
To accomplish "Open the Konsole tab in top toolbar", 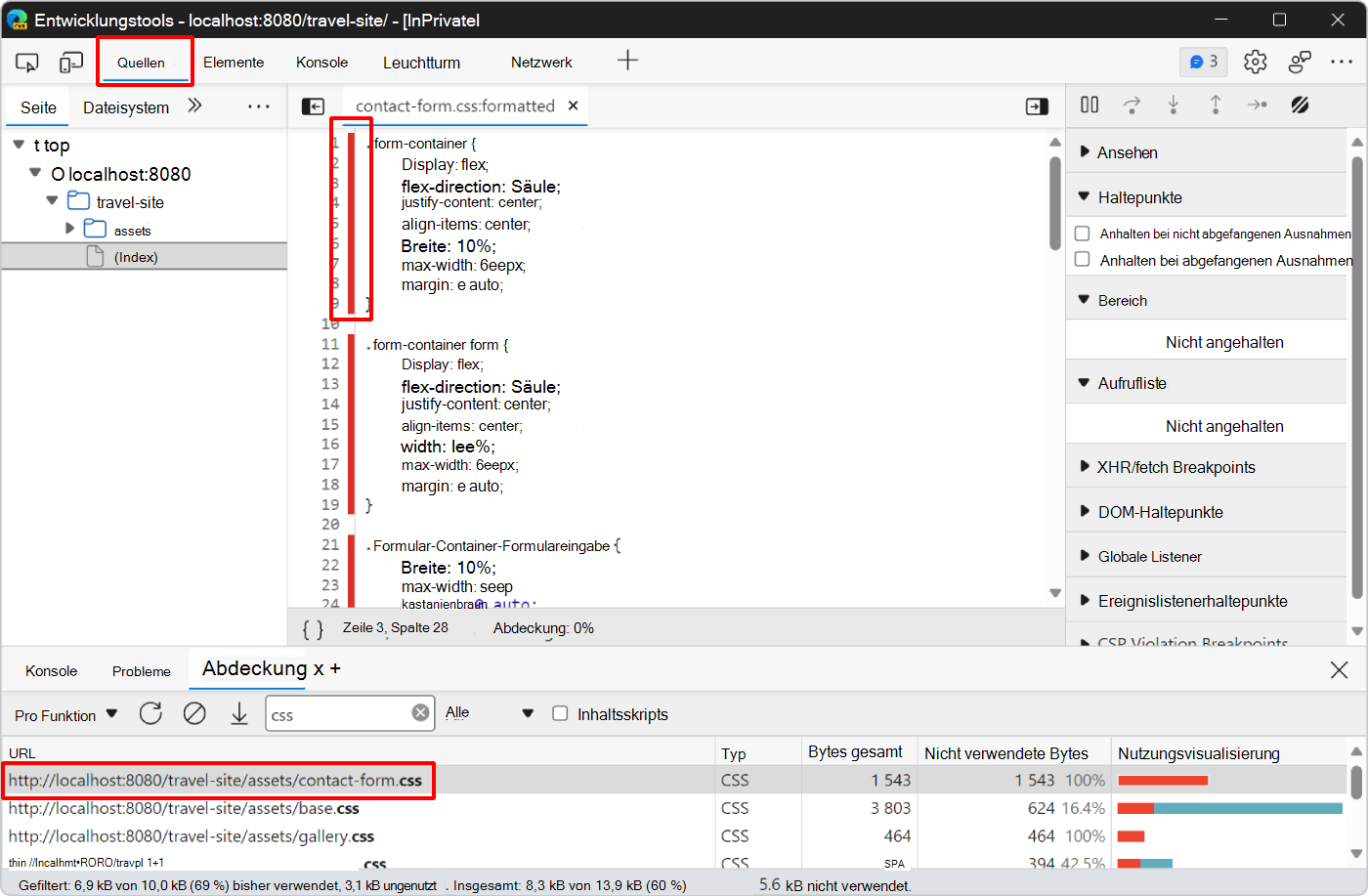I will click(x=321, y=63).
